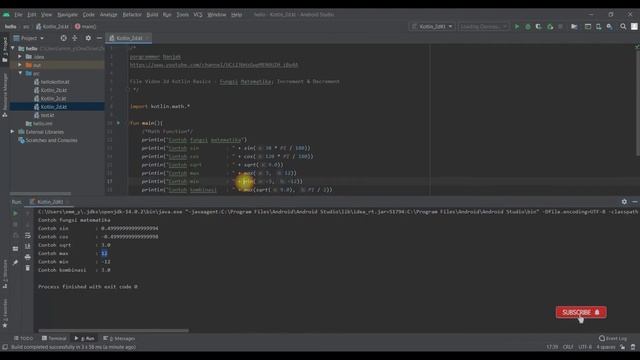
Task: Open the Tools menu
Action: pyautogui.click(x=182, y=14)
